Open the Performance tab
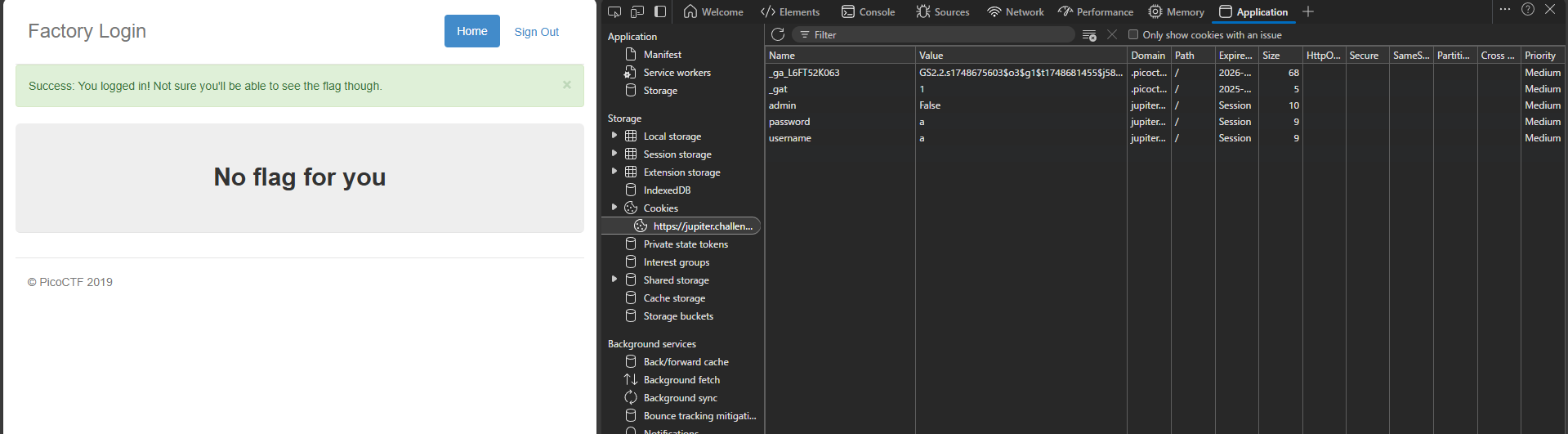Viewport: 1568px width, 434px height. pyautogui.click(x=1096, y=11)
